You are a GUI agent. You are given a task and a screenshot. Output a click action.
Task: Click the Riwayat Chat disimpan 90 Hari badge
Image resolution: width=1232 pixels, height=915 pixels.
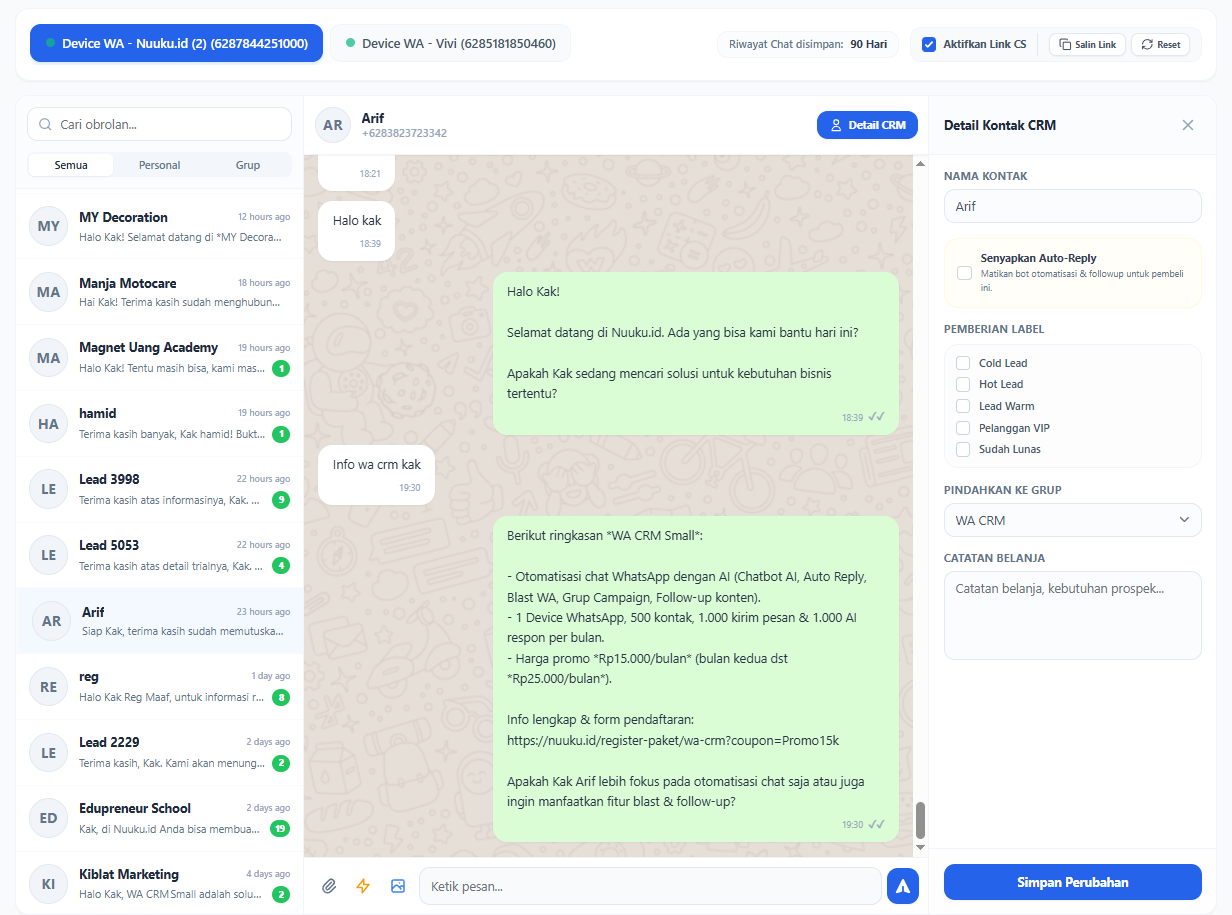[x=808, y=44]
